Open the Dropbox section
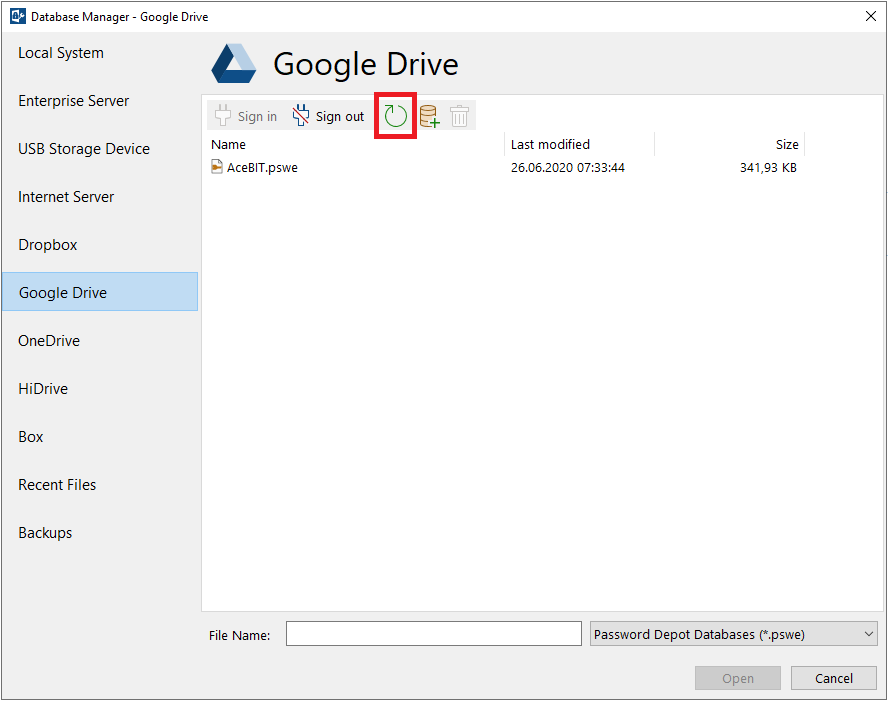Screen dimensions: 889x703 pyautogui.click(x=100, y=245)
